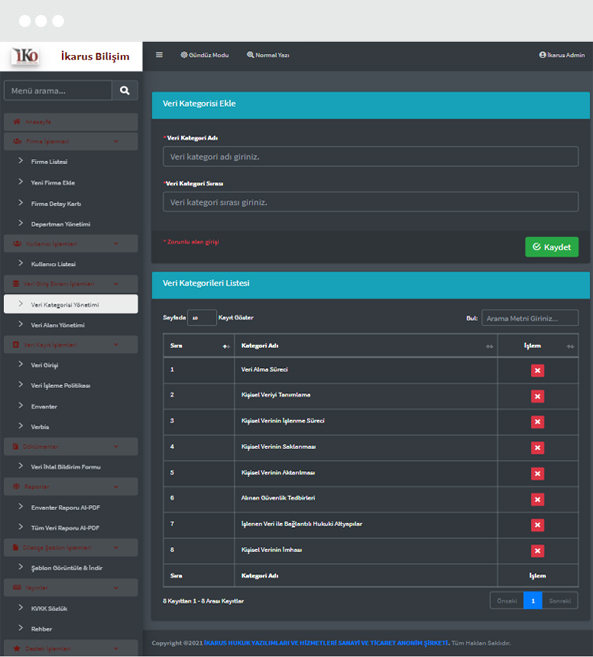Screen dimensions: 593x657
Task: Collapse the Firma İşlemleri section
Action: (71, 141)
